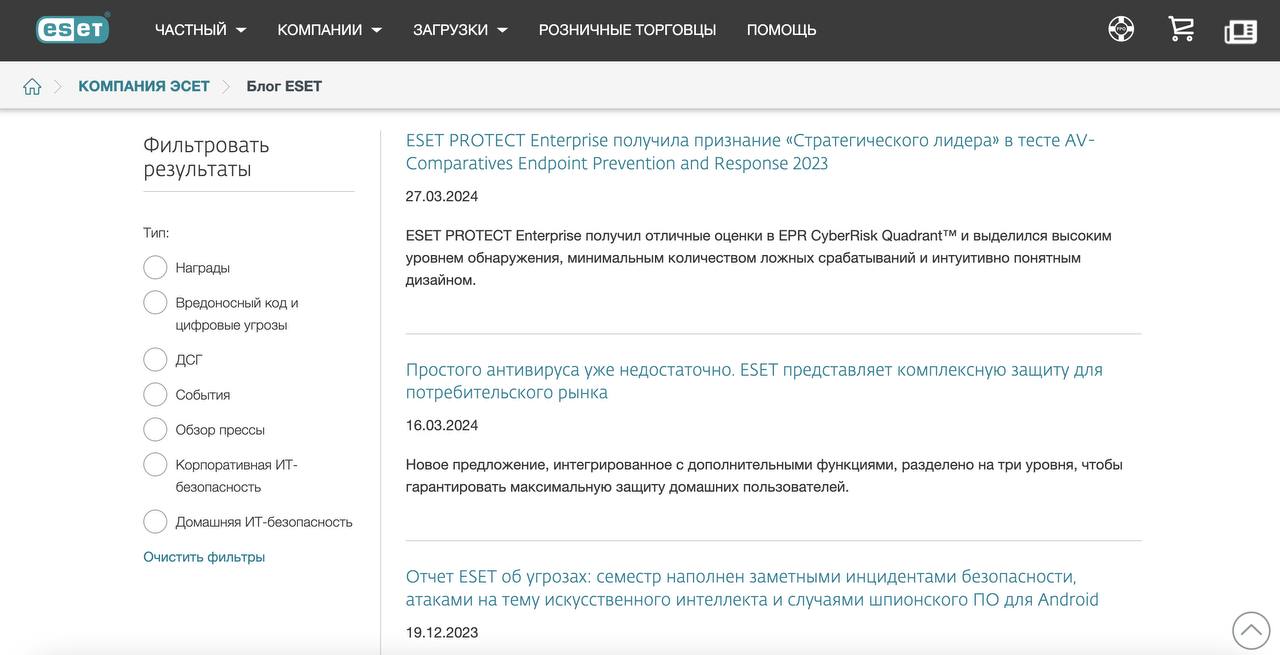The image size is (1280, 655).
Task: Open the support lifebuoy icon
Action: coord(1121,29)
